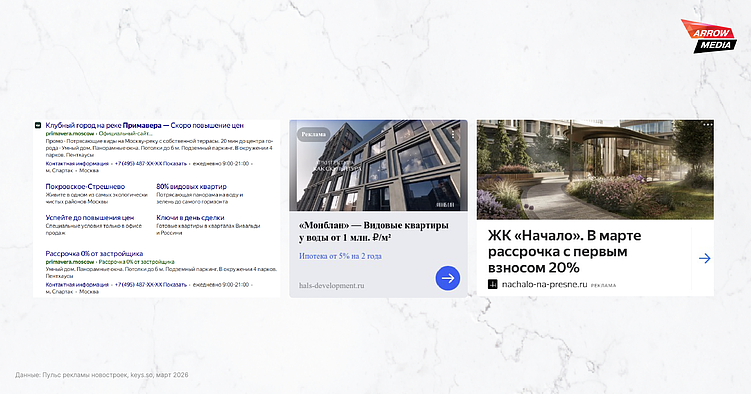Open the 80% видовых квартир sitelink
The height and width of the screenshot is (394, 751).
pyautogui.click(x=192, y=186)
